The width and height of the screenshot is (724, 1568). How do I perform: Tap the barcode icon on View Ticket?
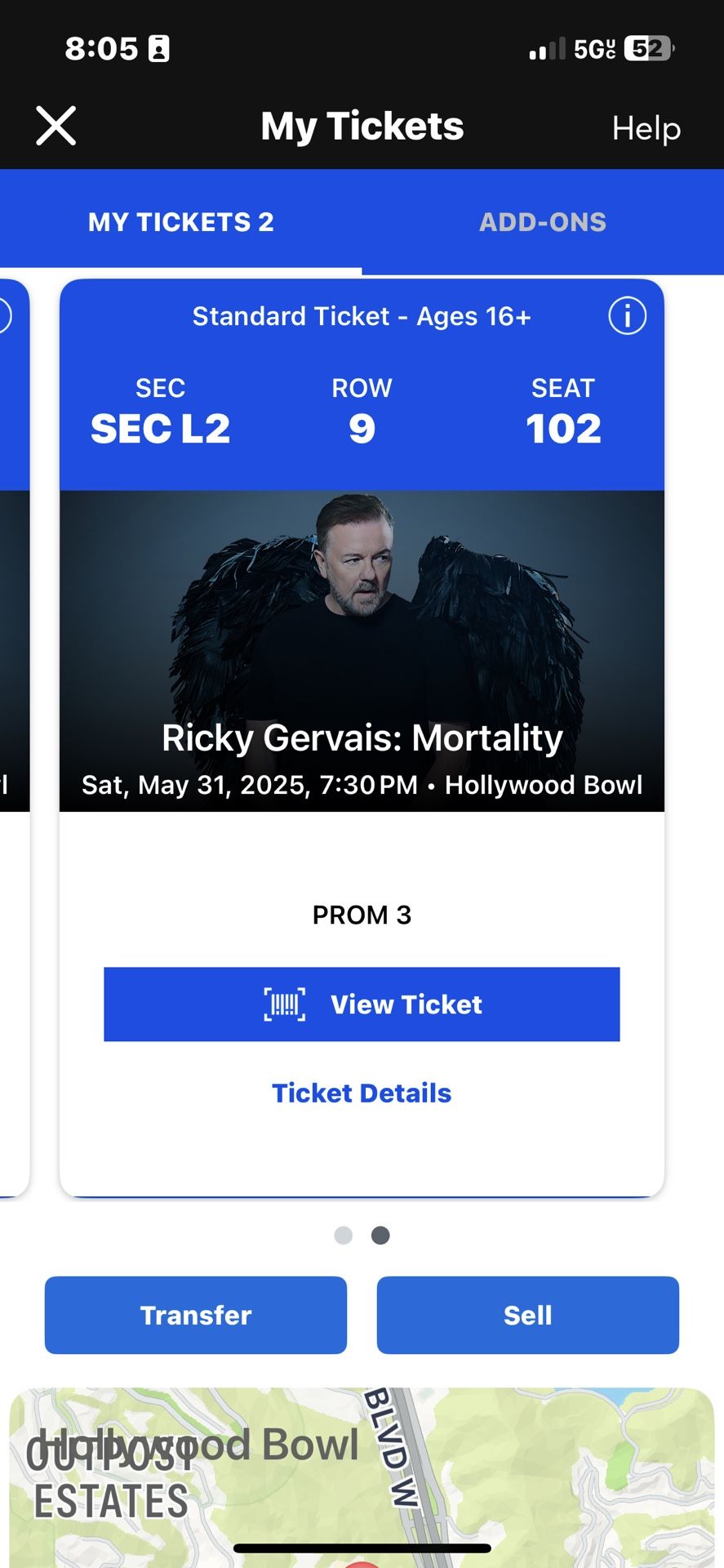tap(284, 1004)
